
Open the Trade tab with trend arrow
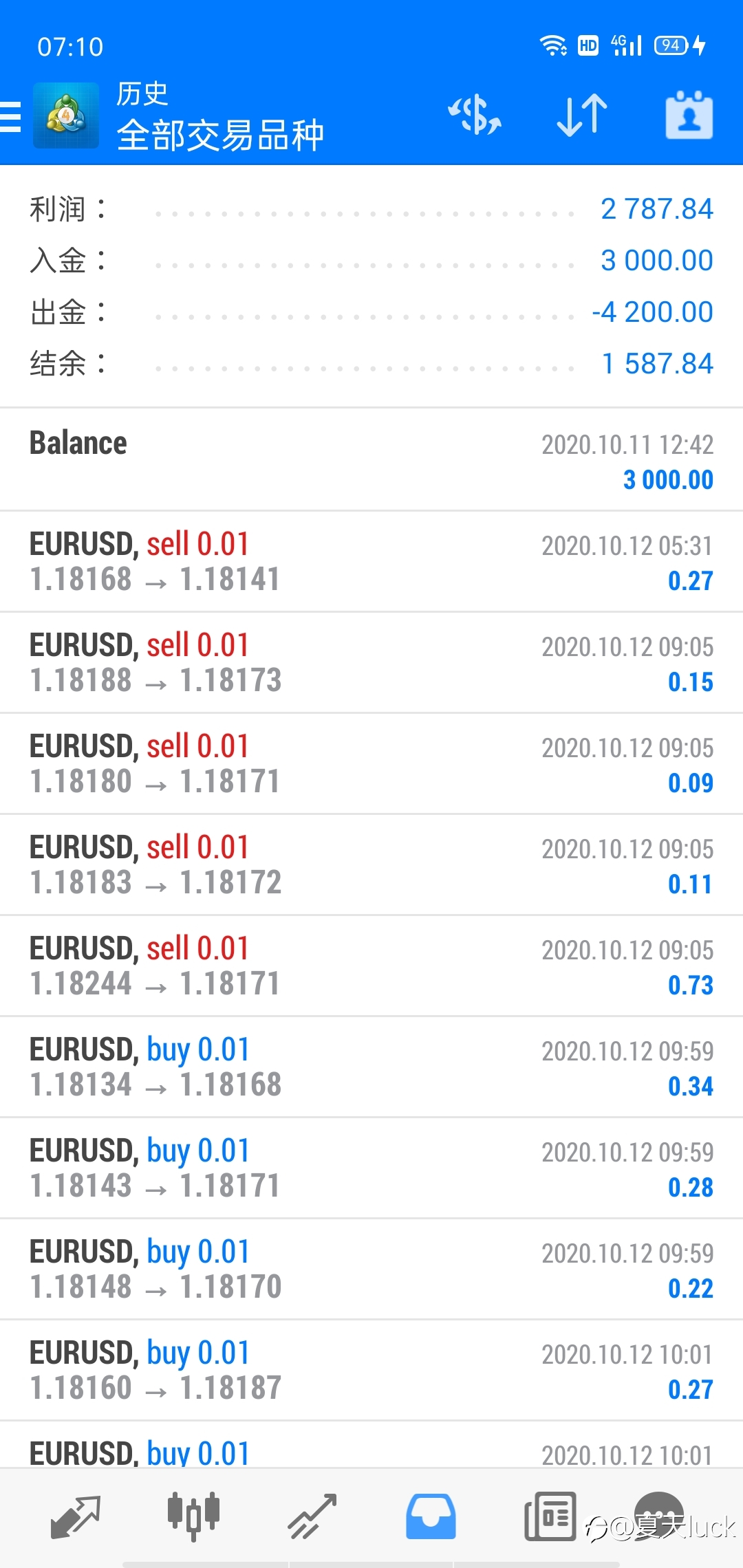point(312,1516)
